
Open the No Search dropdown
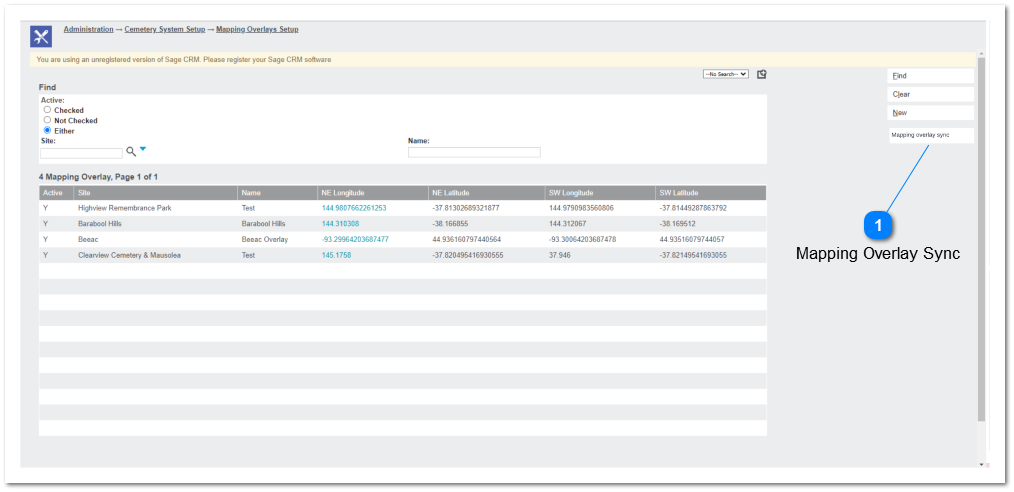[726, 74]
